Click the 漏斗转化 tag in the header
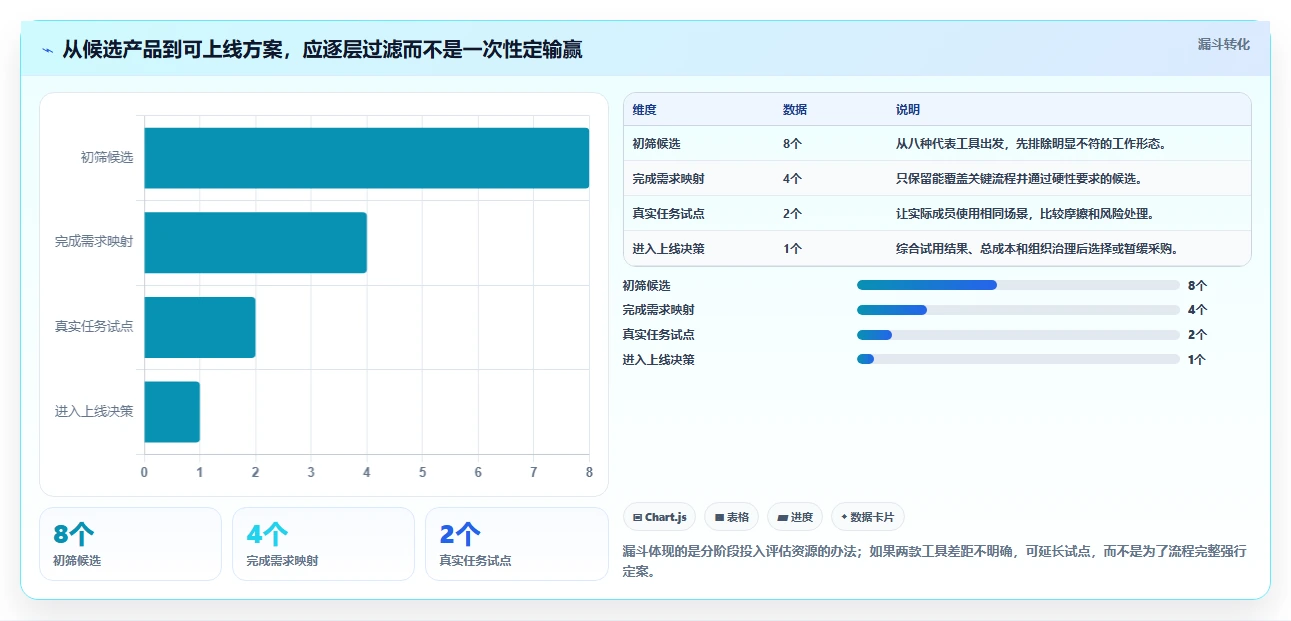The image size is (1291, 621). point(1224,44)
